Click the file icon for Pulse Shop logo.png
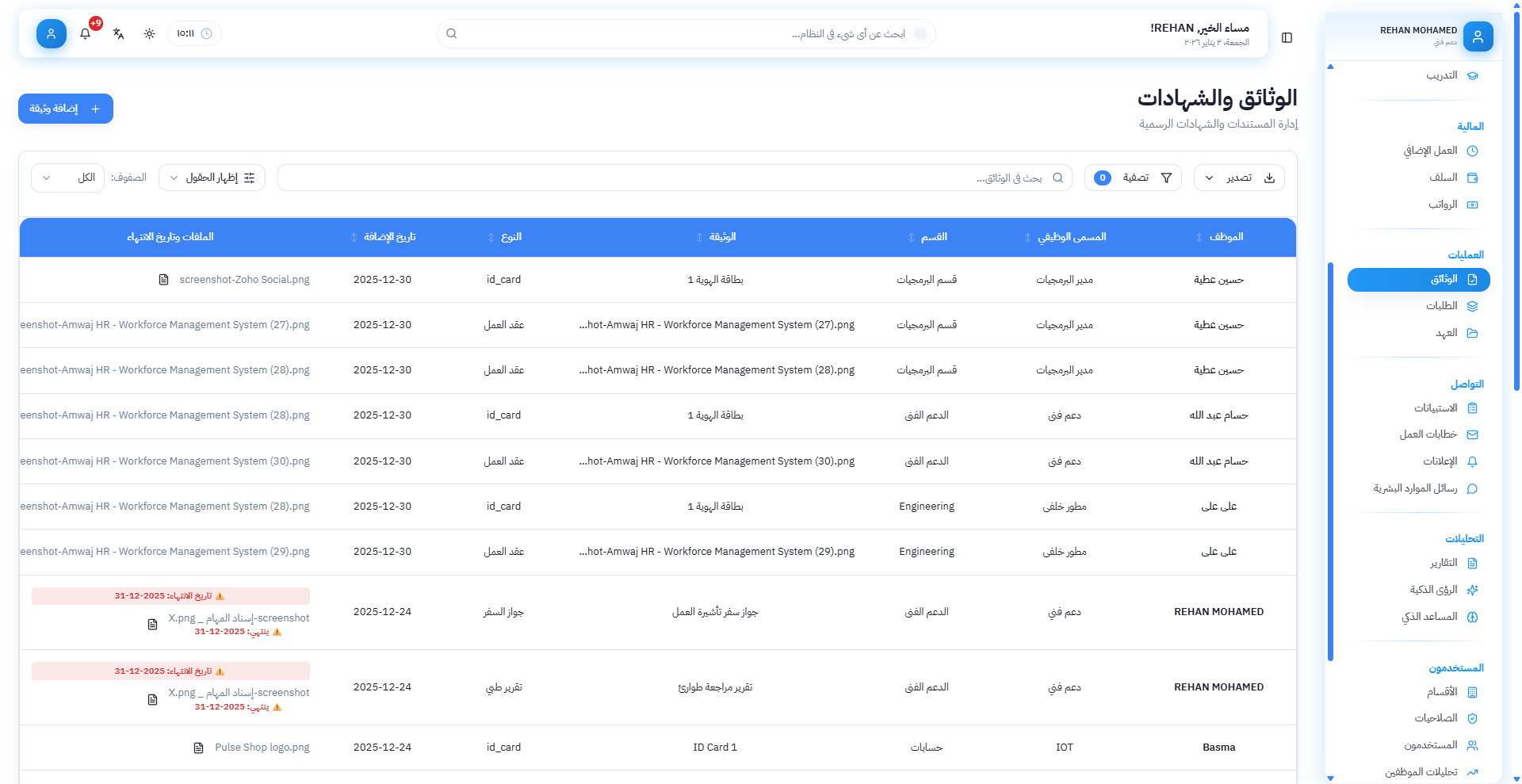 (x=199, y=748)
